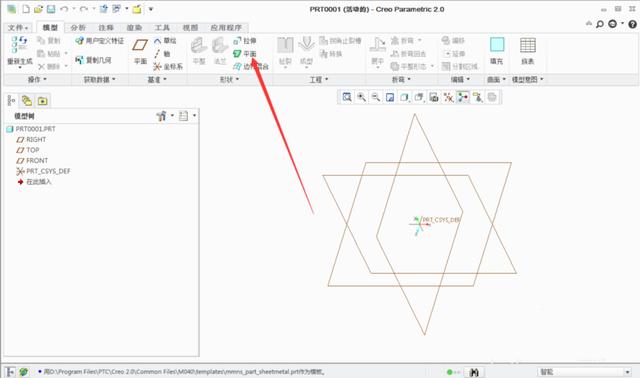The image size is (640, 378).
Task: Click the binoculars find icon in status bar
Action: click(x=474, y=372)
